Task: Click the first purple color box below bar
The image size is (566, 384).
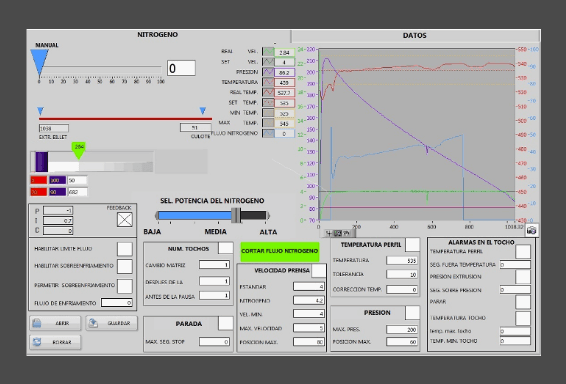Action: click(x=58, y=180)
